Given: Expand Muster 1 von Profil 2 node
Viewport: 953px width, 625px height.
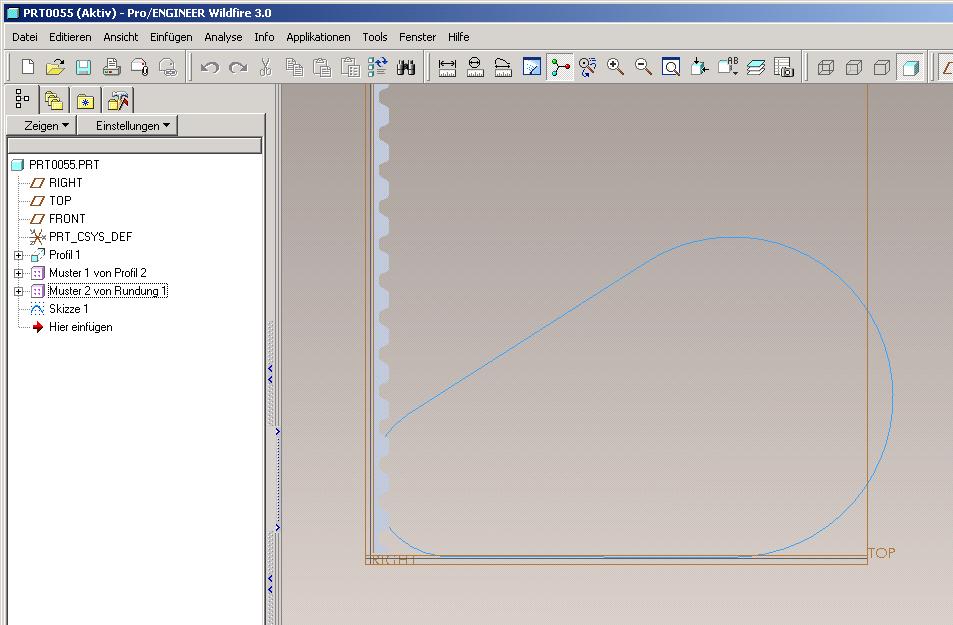Looking at the screenshot, I should [x=18, y=274].
